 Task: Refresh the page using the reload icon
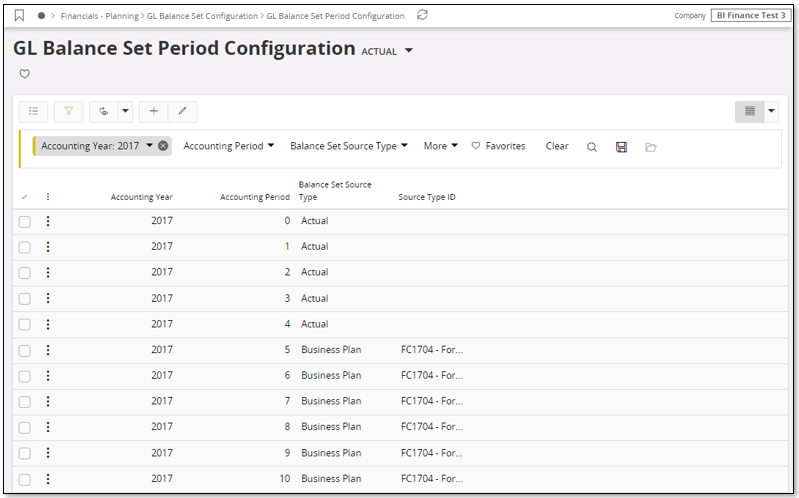422,16
